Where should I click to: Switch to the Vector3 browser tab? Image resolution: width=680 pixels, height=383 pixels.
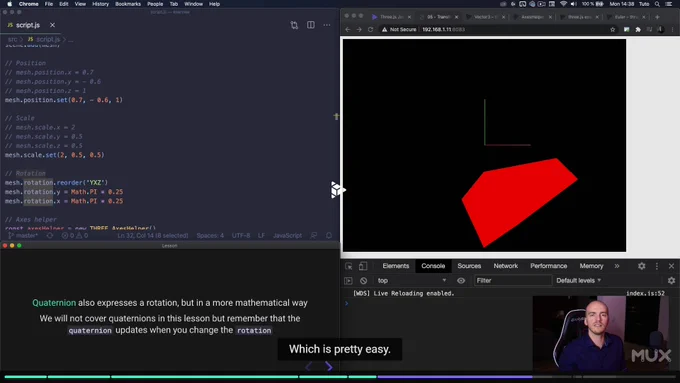tap(485, 17)
